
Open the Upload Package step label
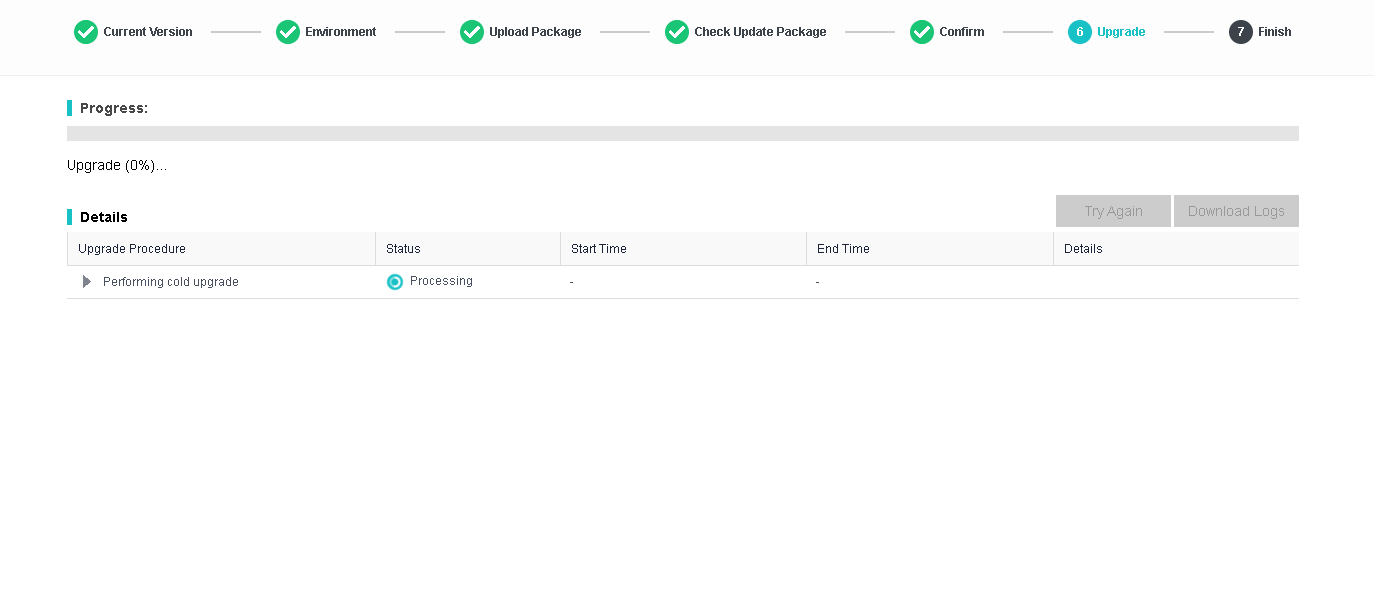pyautogui.click(x=535, y=32)
